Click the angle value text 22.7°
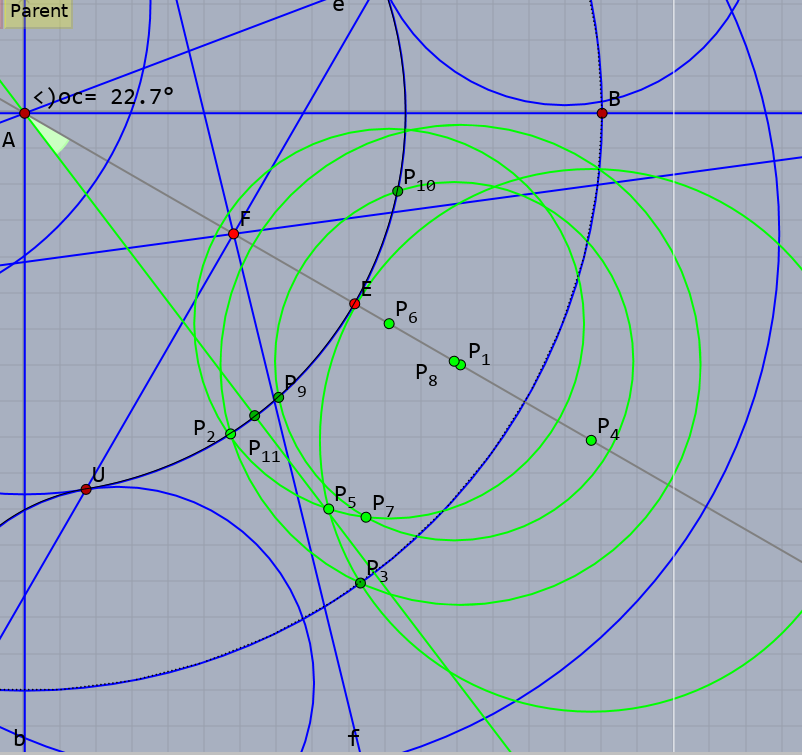The width and height of the screenshot is (802, 755). pos(142,96)
